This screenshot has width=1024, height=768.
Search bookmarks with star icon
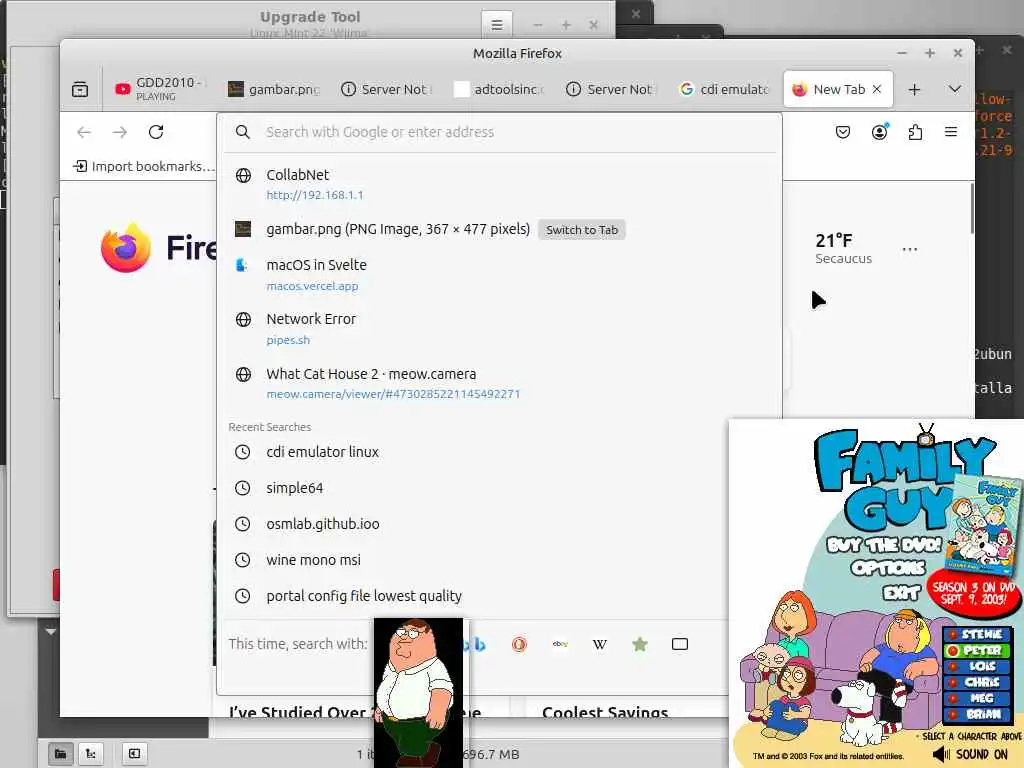coord(640,645)
